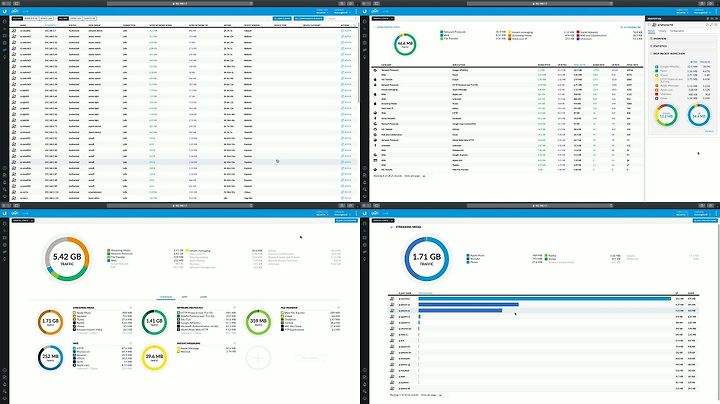Click the sidebar toggle icon in the top-left browser toolbar
Image resolution: width=720 pixels, height=404 pixels.
click(x=15, y=3)
